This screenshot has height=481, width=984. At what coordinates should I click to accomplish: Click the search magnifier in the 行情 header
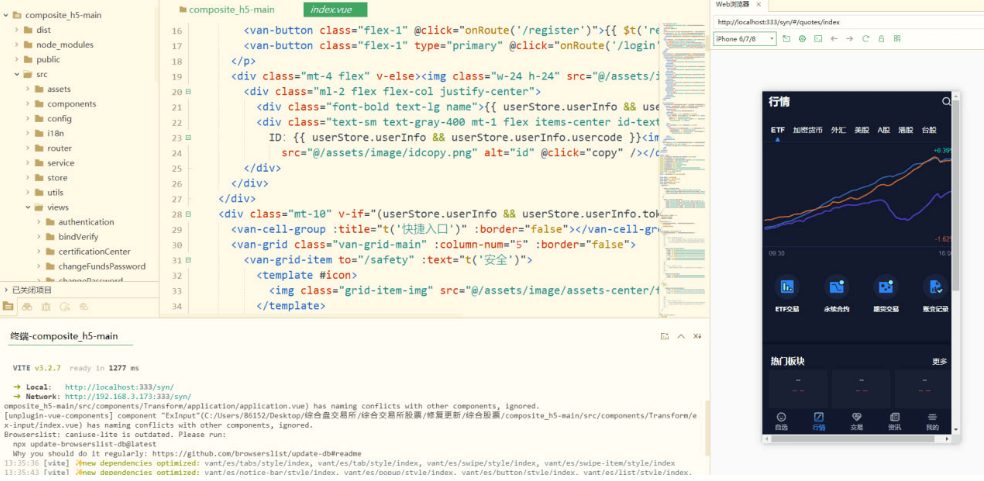tap(946, 101)
